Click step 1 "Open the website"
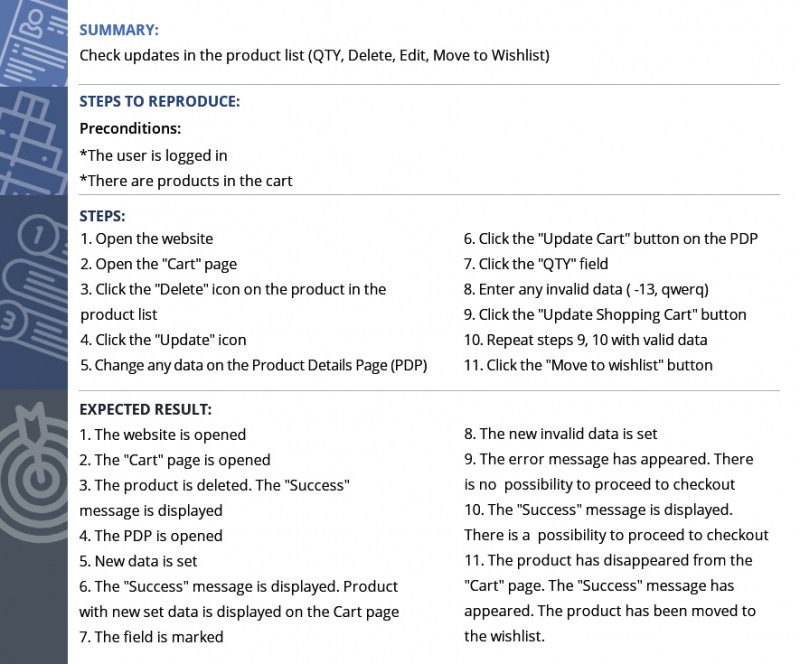This screenshot has width=800, height=664. coord(146,239)
